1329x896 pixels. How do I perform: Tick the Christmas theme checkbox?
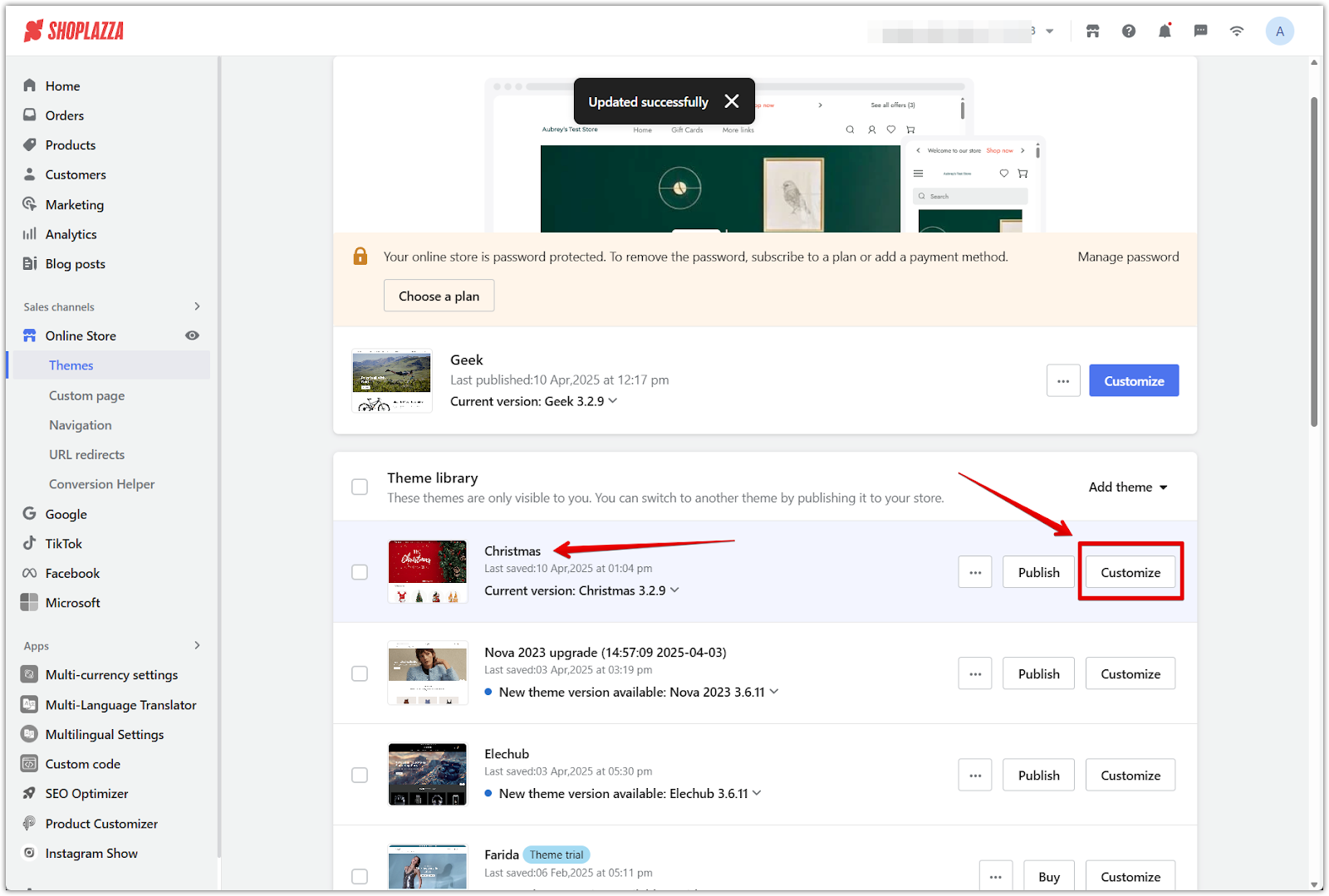click(360, 572)
